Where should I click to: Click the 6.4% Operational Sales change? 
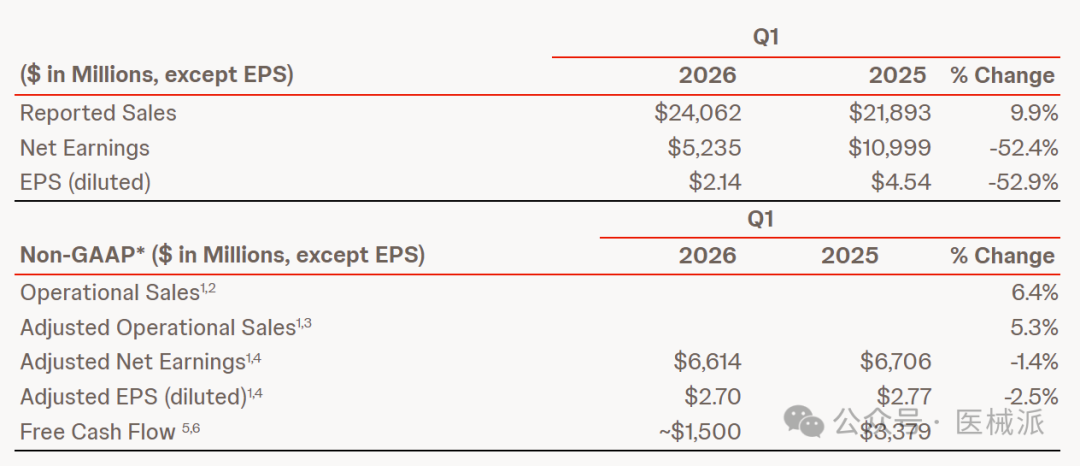click(1035, 293)
